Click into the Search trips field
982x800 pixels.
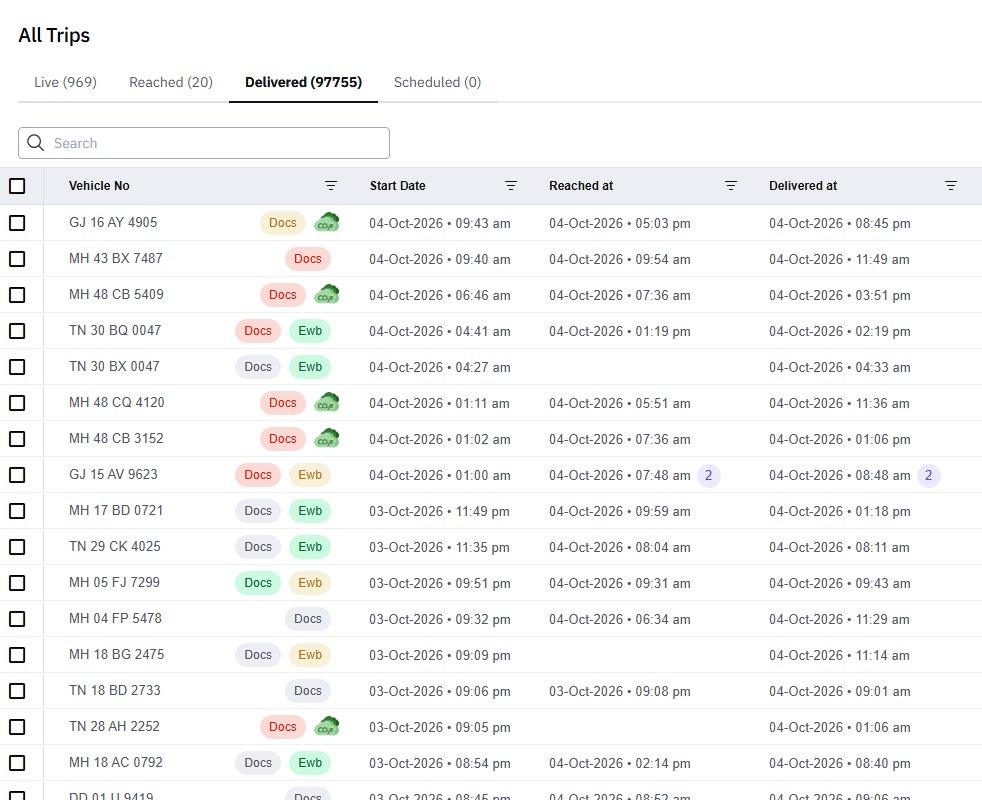tap(204, 143)
